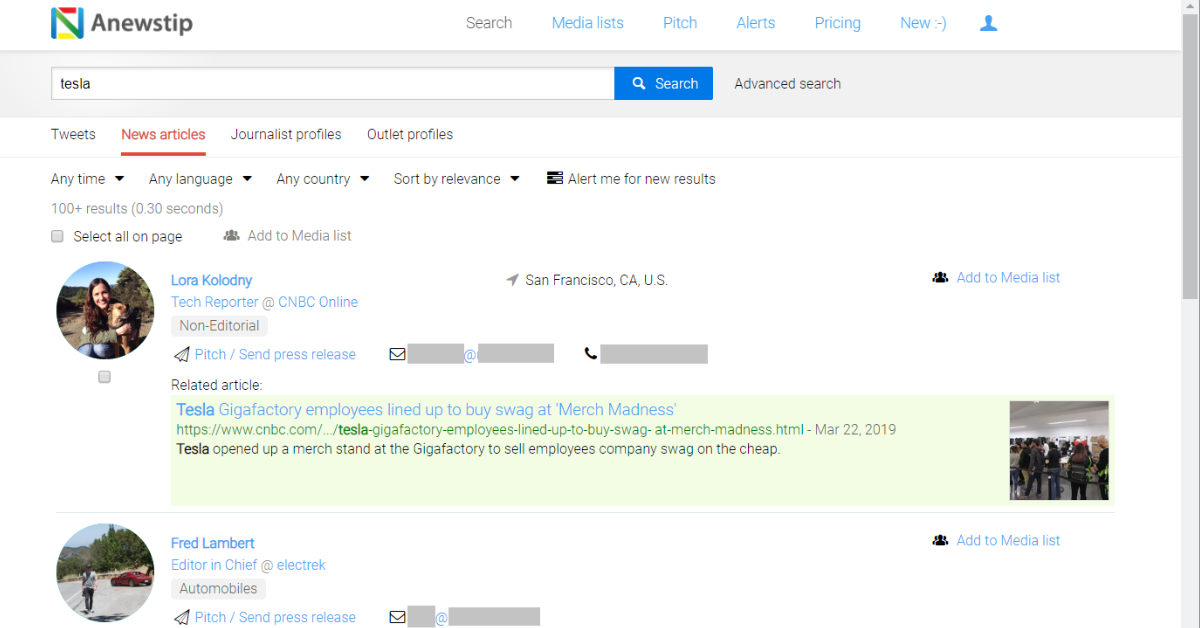Screen dimensions: 1200x628
Task: Go to Media lists in the top navigation
Action: point(588,23)
